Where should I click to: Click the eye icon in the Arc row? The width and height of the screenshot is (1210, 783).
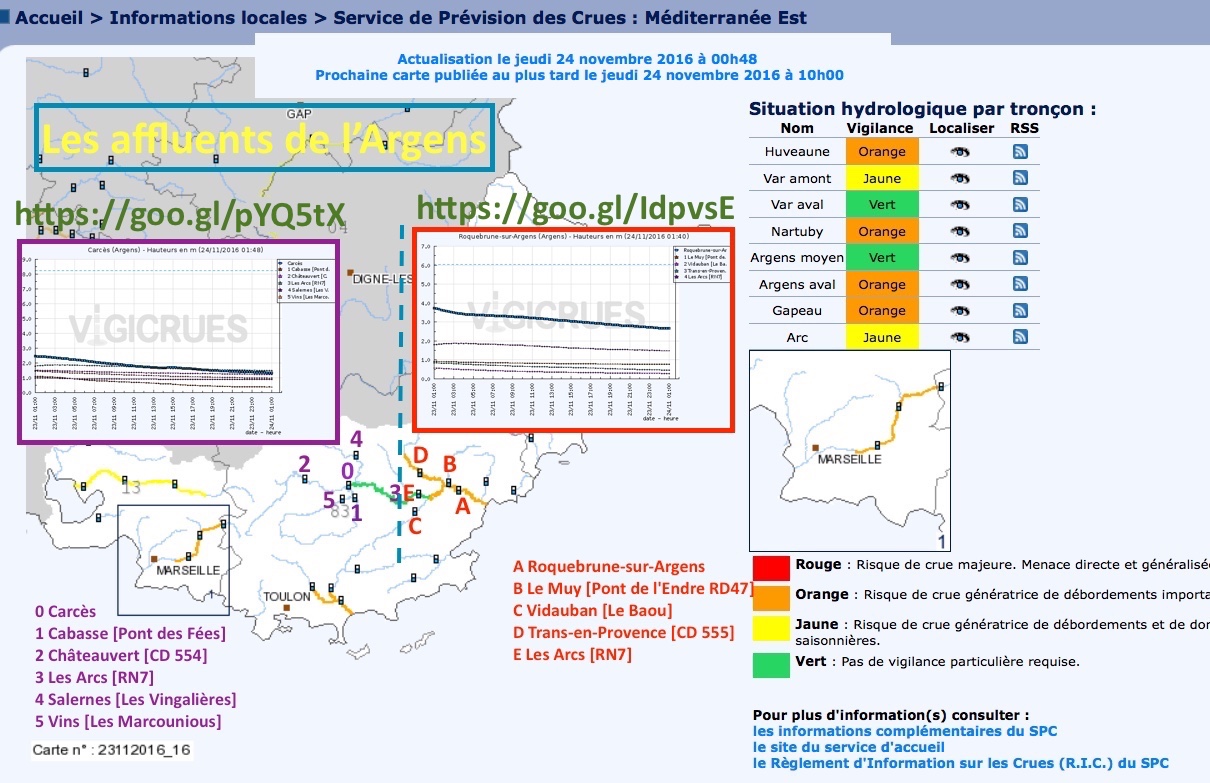tap(961, 337)
